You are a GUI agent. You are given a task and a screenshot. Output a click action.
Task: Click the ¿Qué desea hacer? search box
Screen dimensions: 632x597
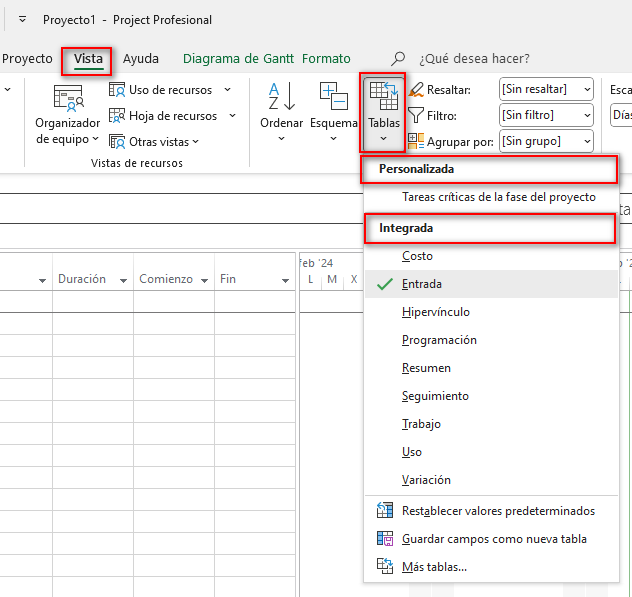pyautogui.click(x=474, y=59)
